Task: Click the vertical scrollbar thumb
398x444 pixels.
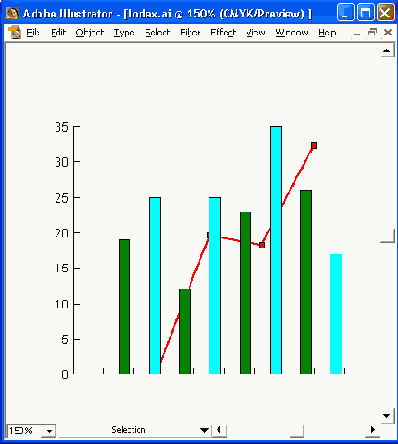Action: coord(388,236)
